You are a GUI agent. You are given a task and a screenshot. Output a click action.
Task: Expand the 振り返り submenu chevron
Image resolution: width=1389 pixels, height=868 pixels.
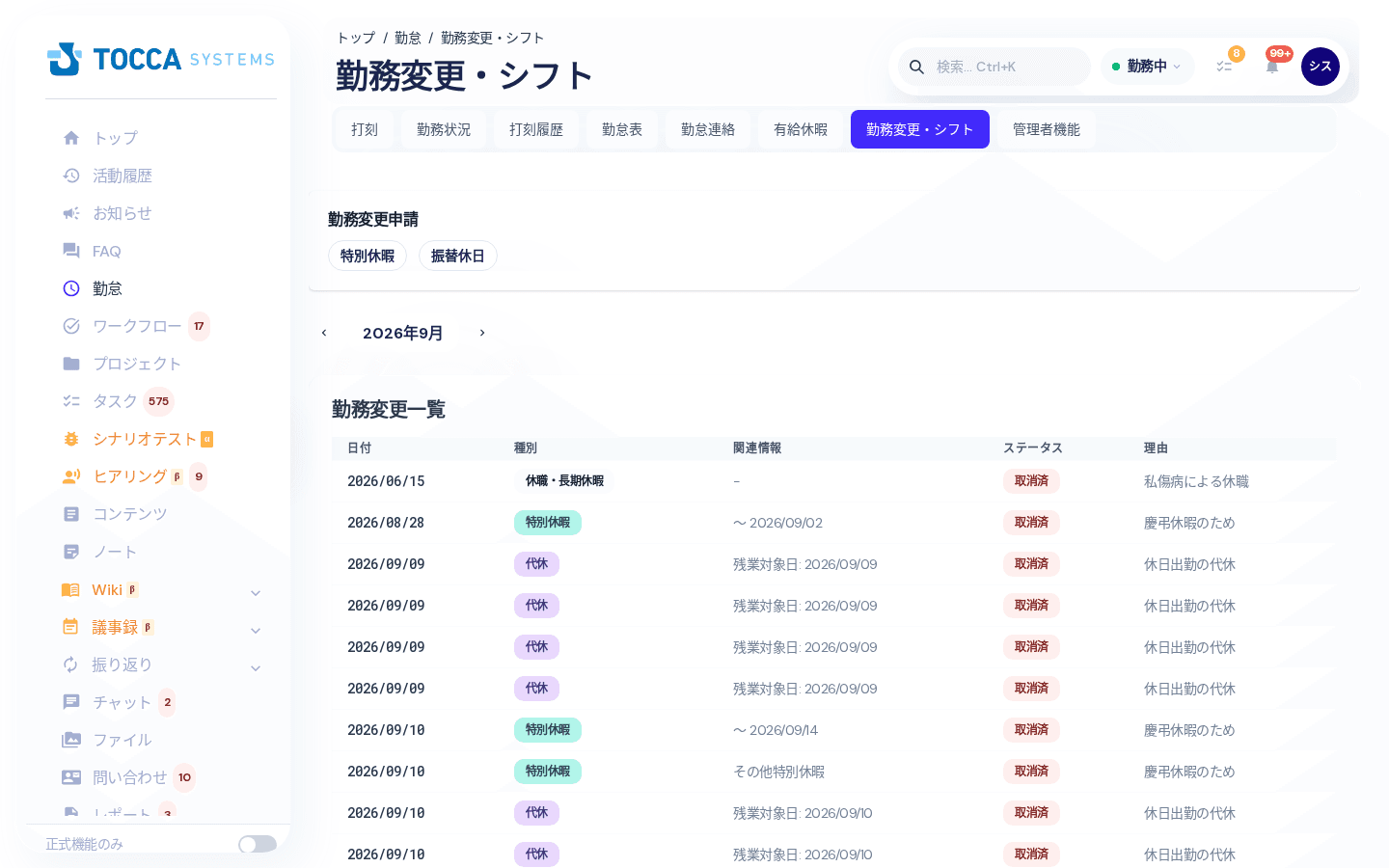256,667
